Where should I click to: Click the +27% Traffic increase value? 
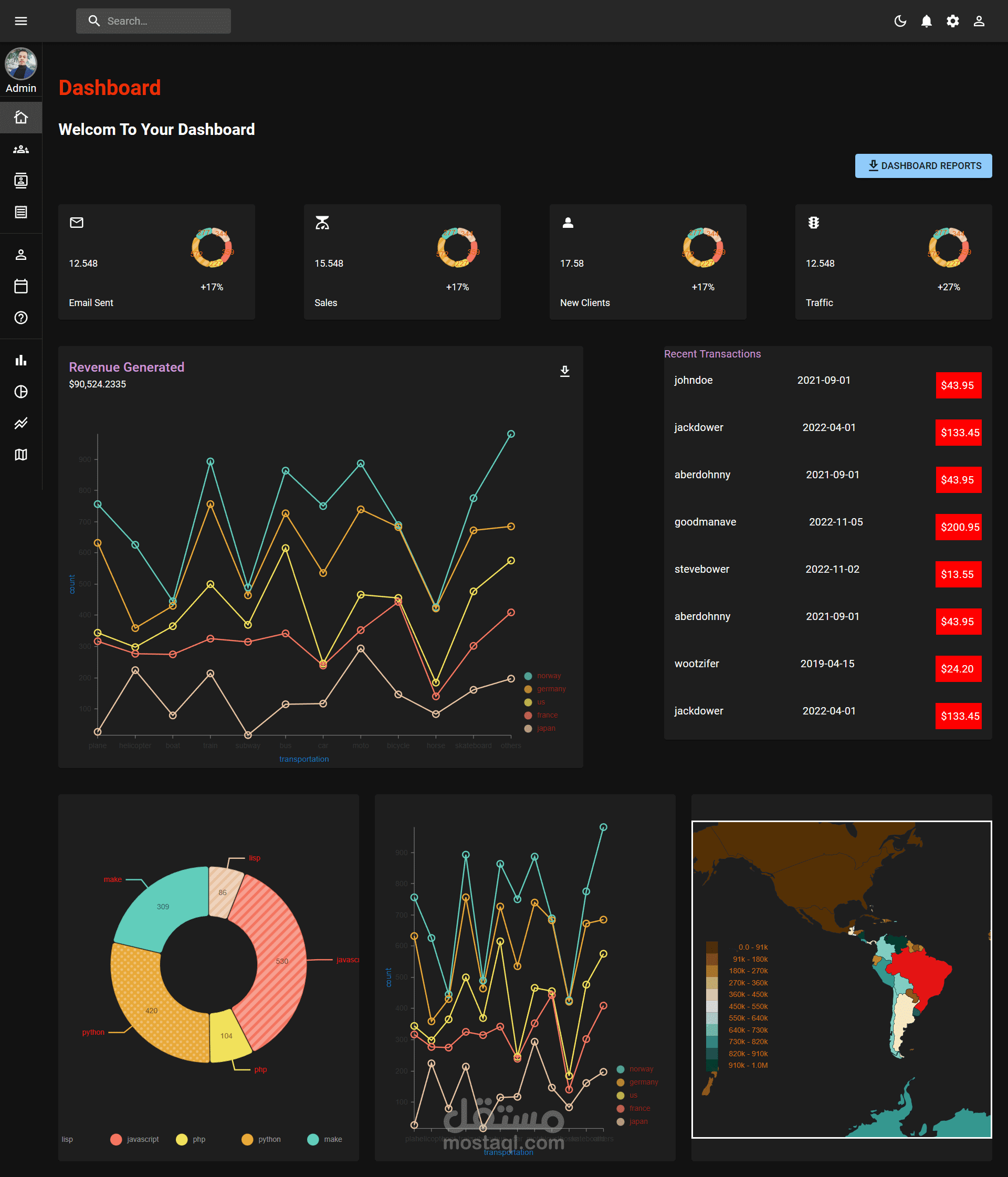pos(949,288)
